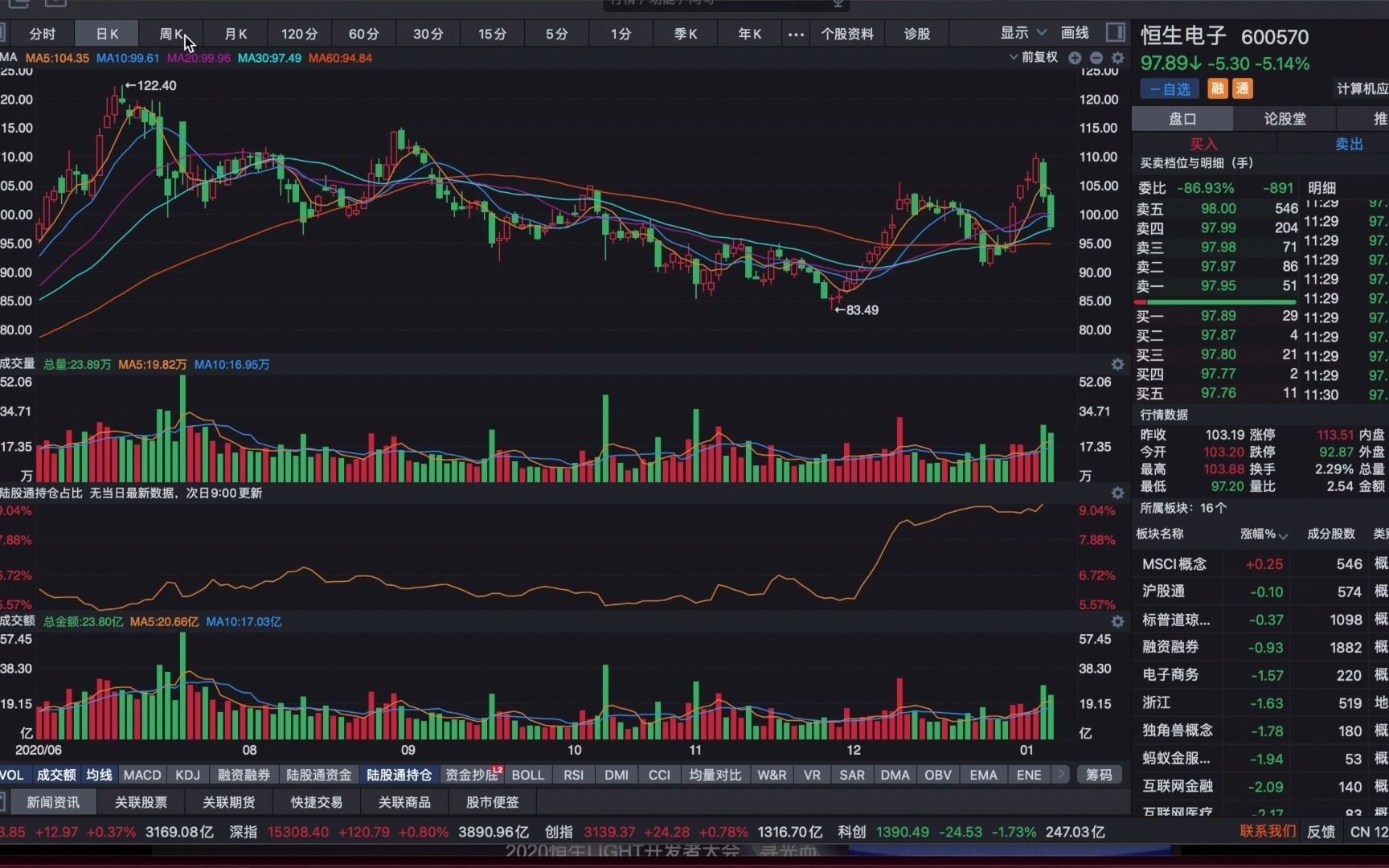Open 论股堂 discussion tab
Image resolution: width=1389 pixels, height=868 pixels.
1285,119
